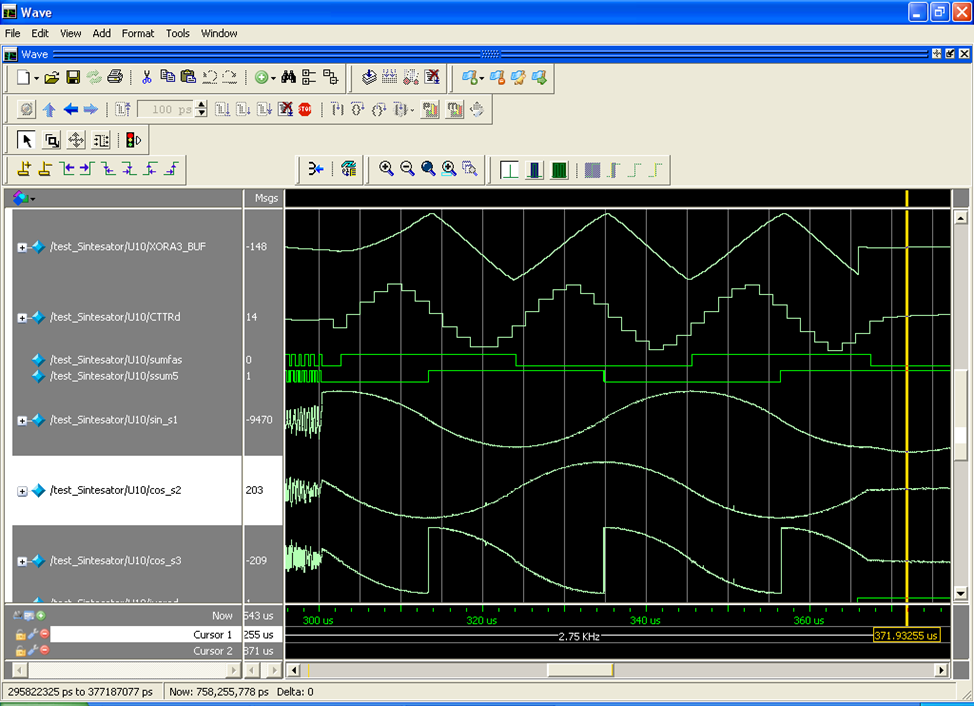Screen dimensions: 974x706
Task: Click the blue up arrow icon
Action: tap(49, 110)
